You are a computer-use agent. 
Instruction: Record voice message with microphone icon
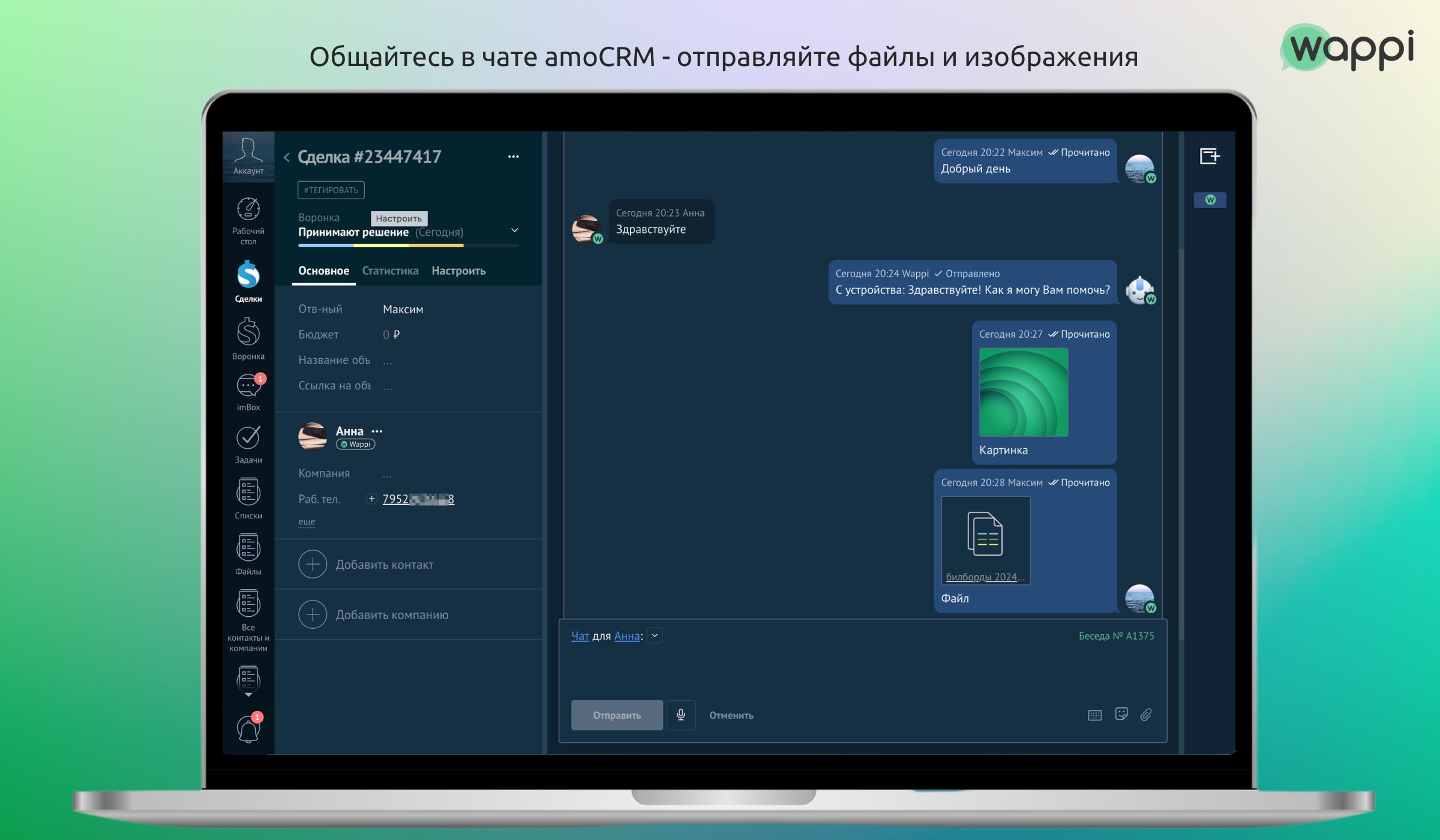tap(681, 715)
